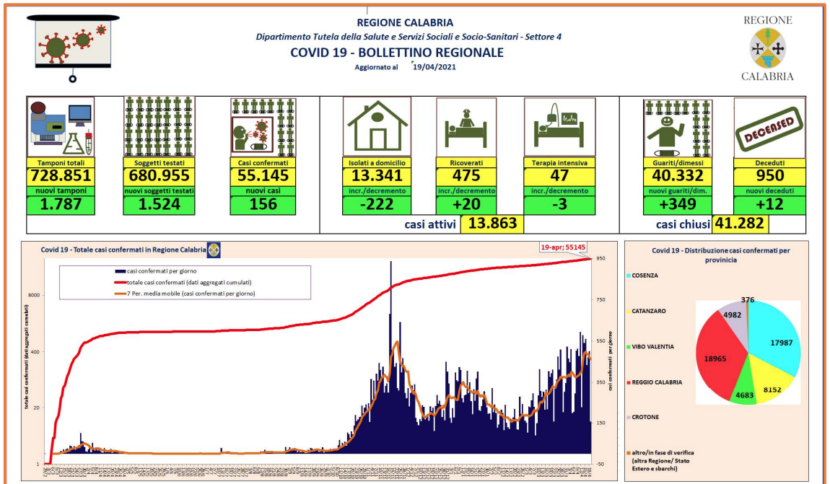Click the small emblem beside the chart title
The image size is (830, 484).
pos(214,249)
